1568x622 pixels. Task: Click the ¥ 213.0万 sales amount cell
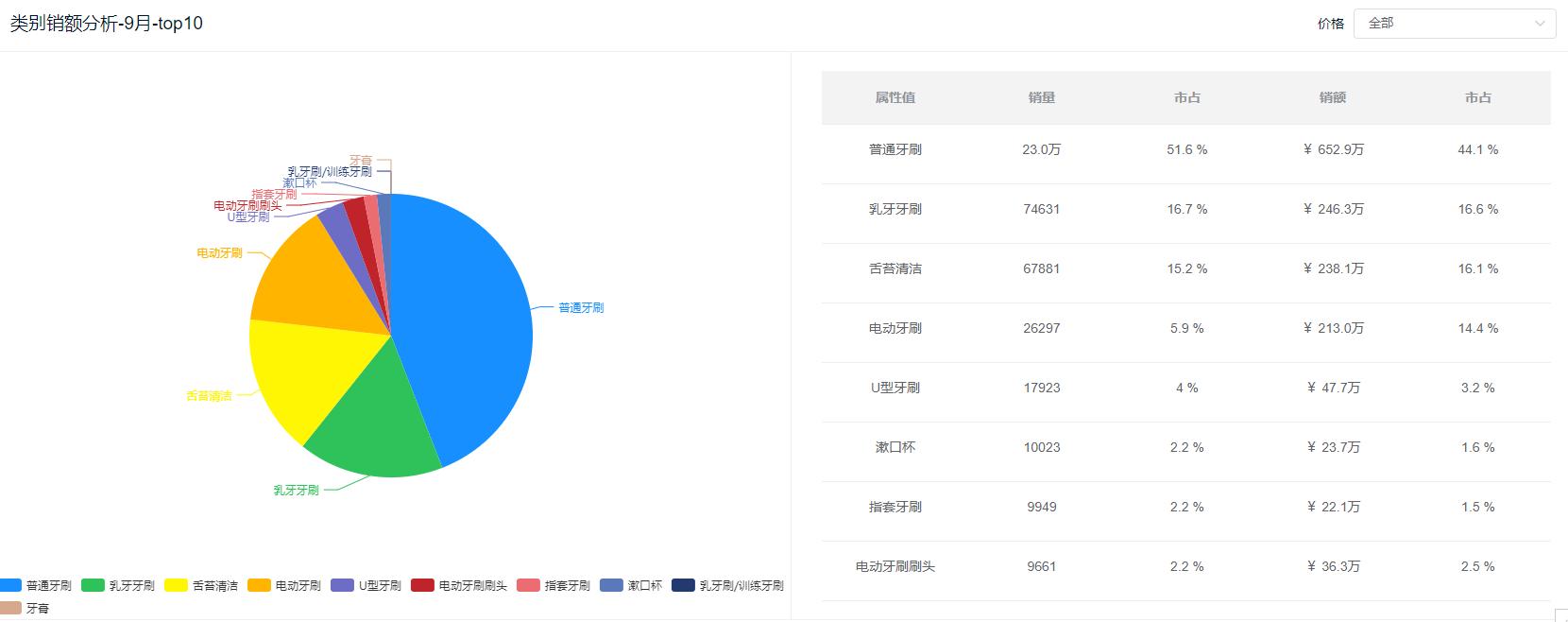(x=1333, y=328)
